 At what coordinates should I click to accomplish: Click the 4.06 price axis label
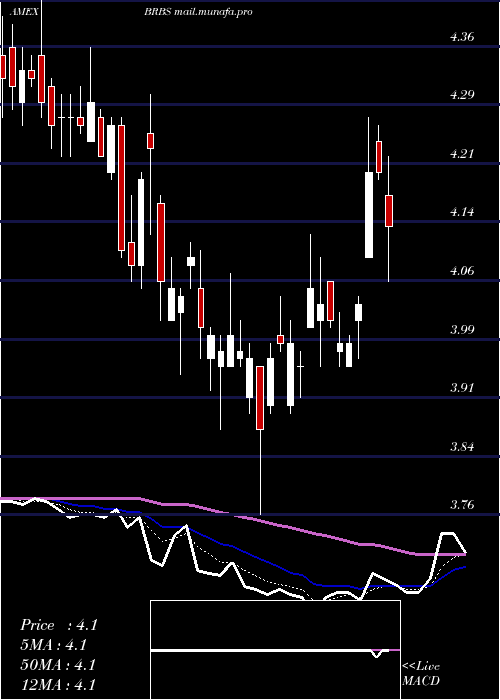pyautogui.click(x=462, y=271)
